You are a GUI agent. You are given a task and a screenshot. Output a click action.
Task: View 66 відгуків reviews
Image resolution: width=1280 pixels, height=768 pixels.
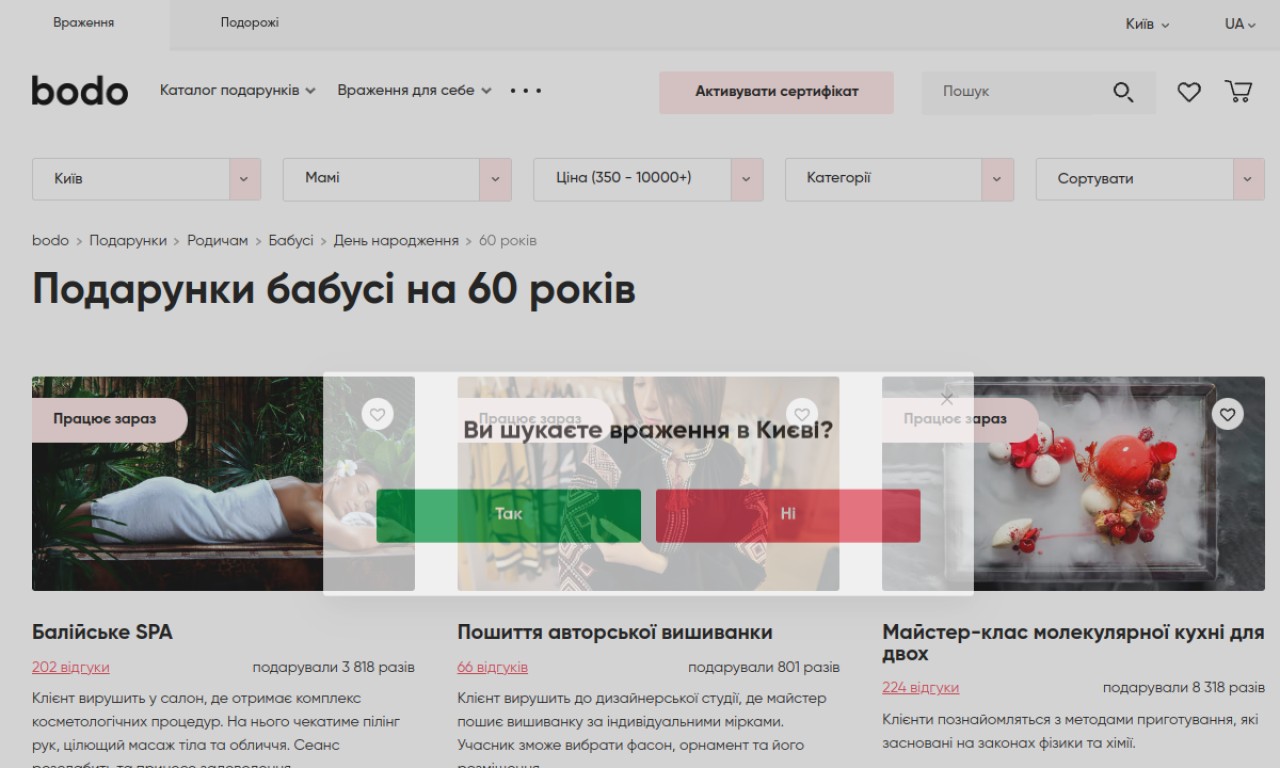coord(493,667)
